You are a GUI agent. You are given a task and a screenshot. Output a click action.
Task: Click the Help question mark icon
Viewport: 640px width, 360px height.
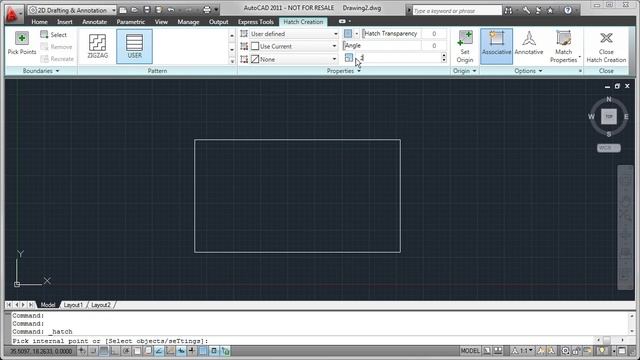click(x=568, y=11)
